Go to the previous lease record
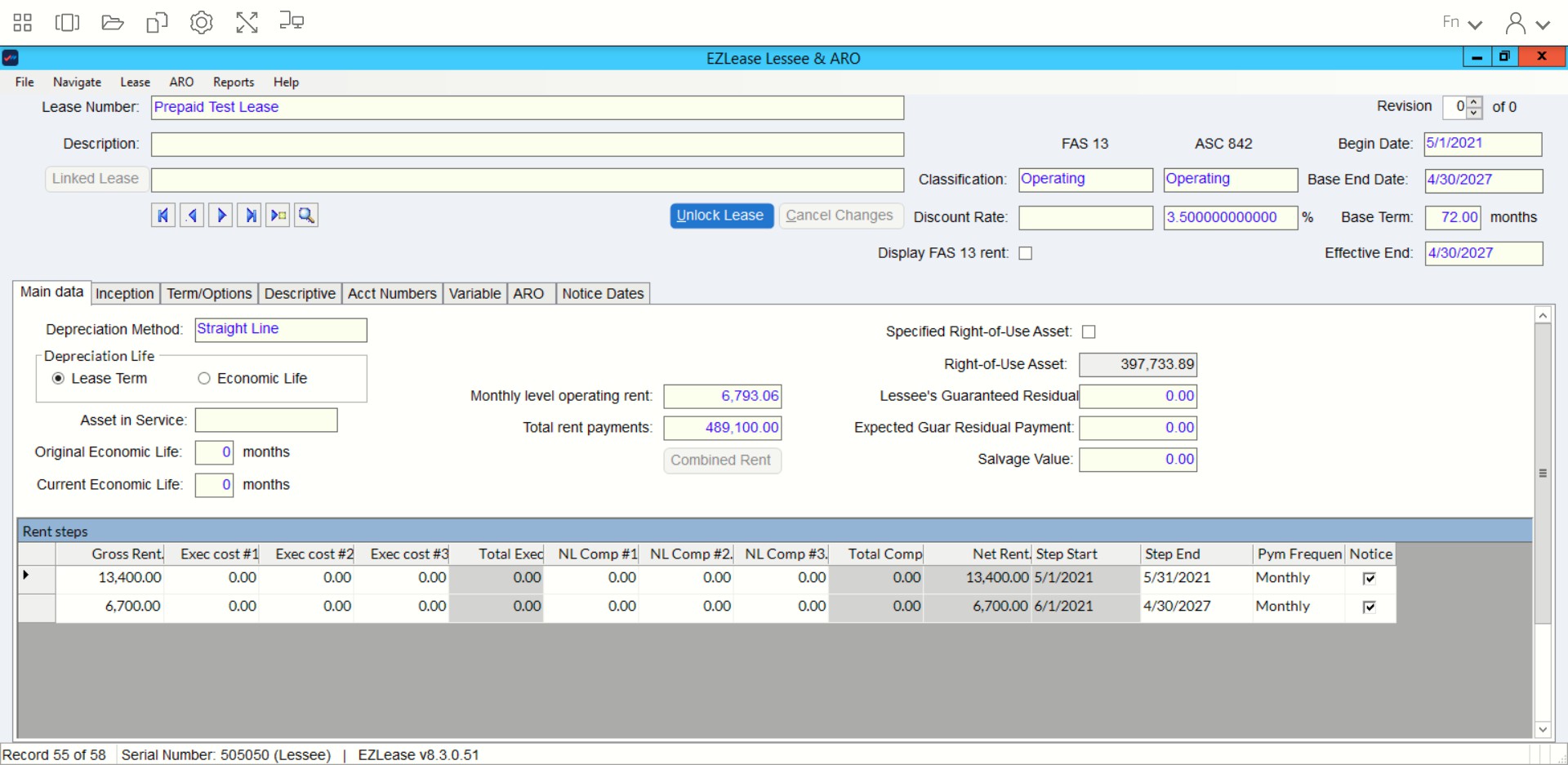The height and width of the screenshot is (765, 1568). [x=191, y=216]
